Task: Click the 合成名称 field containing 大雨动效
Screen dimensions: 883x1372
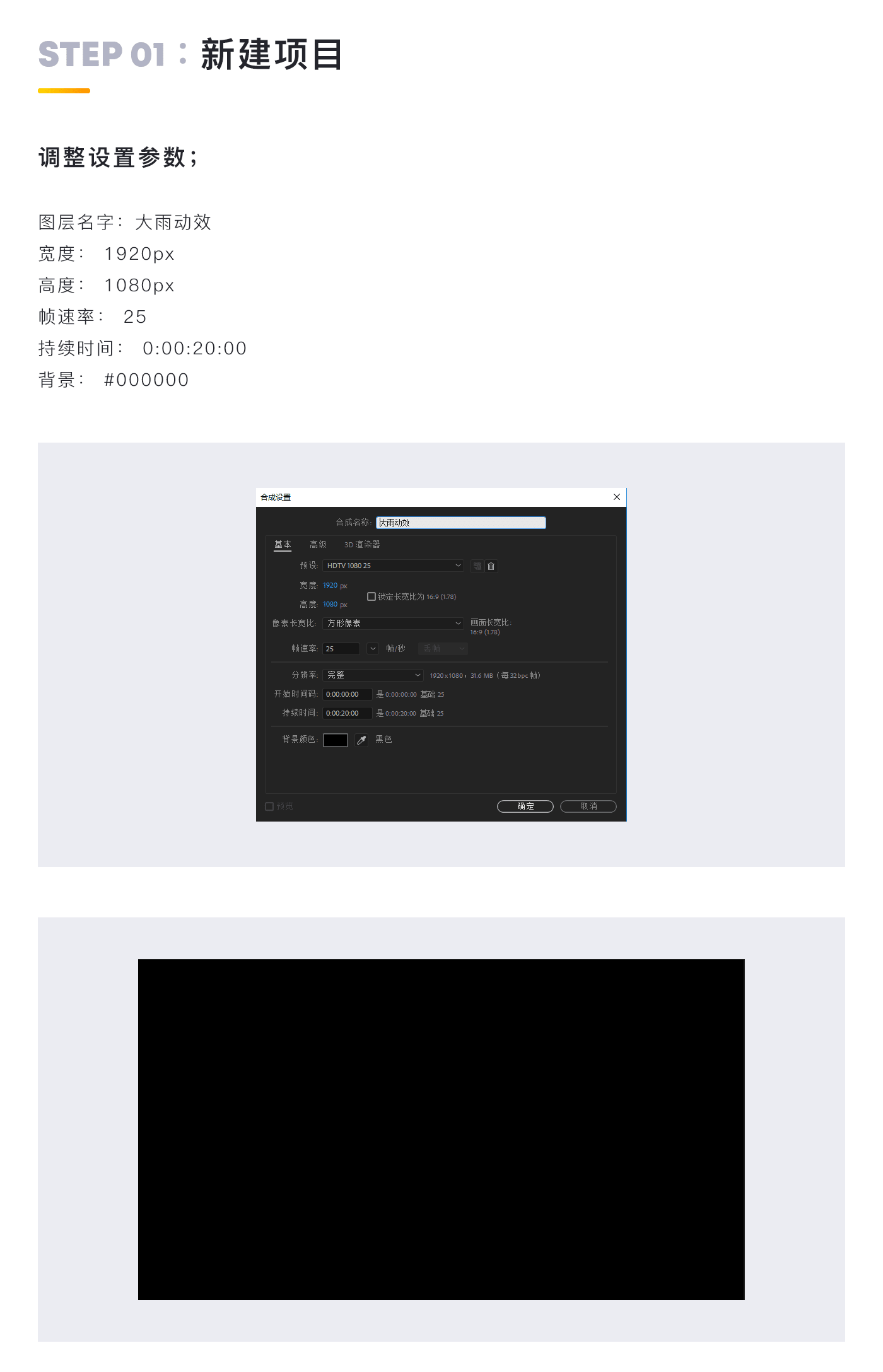Action: 461,523
